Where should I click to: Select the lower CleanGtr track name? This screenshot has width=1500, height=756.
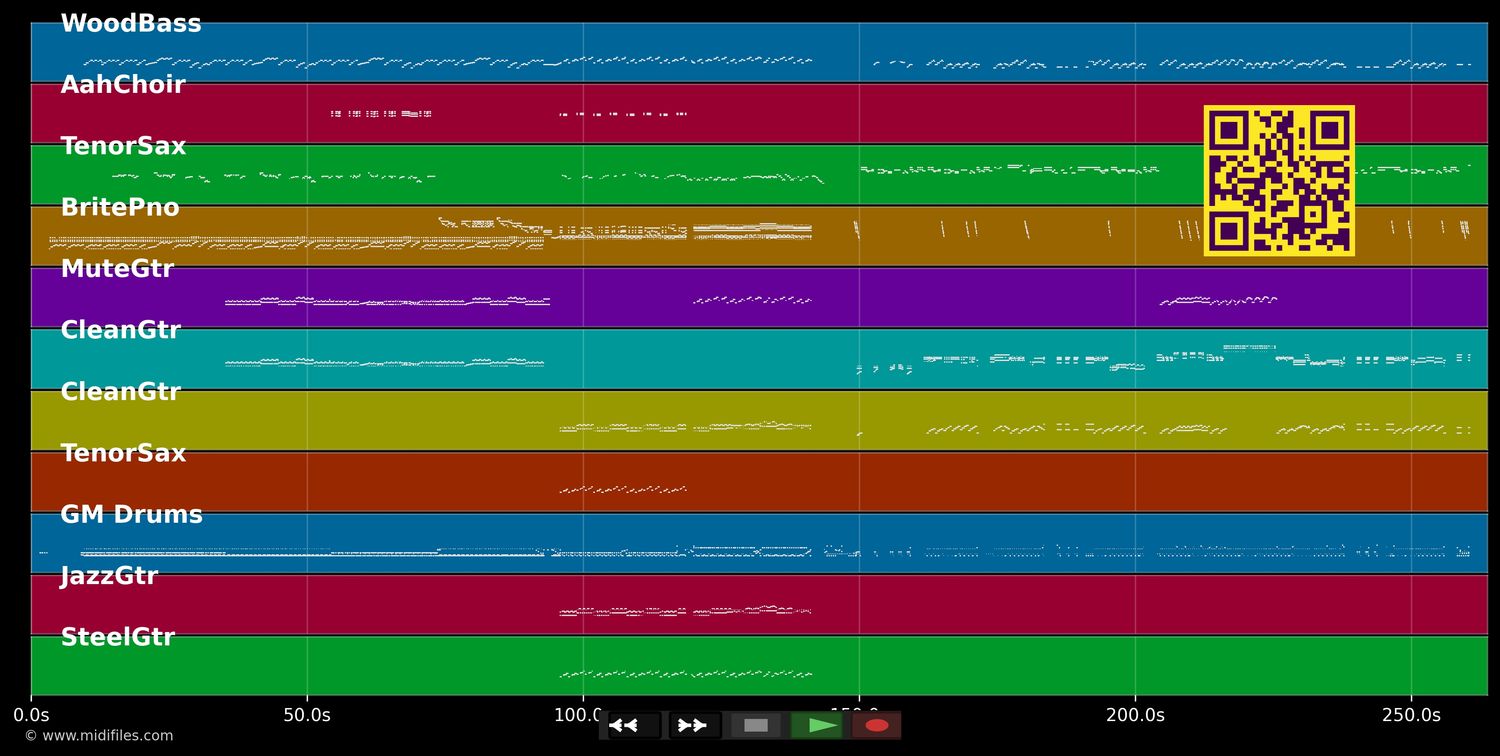[120, 391]
